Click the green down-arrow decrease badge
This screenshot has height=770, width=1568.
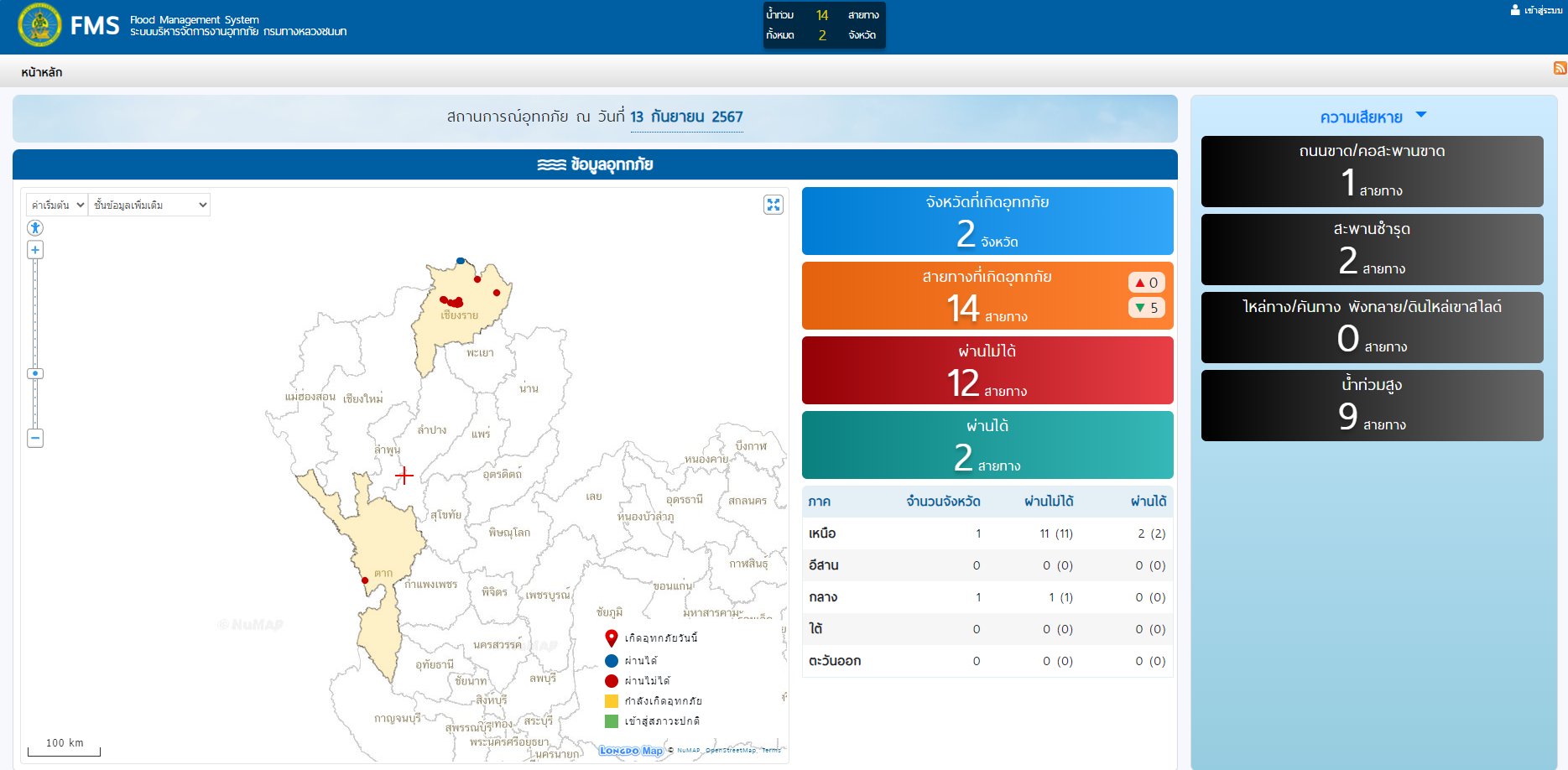[1147, 308]
